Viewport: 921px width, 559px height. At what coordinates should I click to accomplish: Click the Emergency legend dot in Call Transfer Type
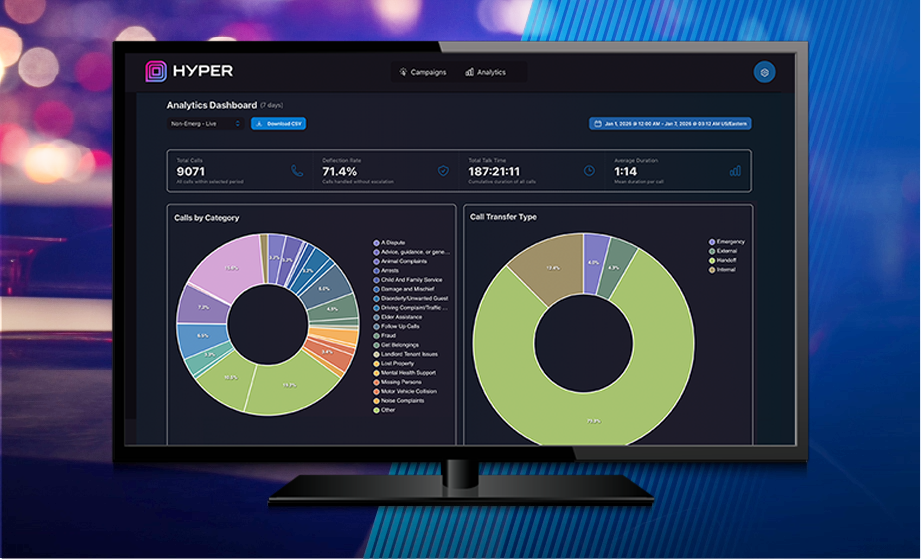[x=712, y=242]
